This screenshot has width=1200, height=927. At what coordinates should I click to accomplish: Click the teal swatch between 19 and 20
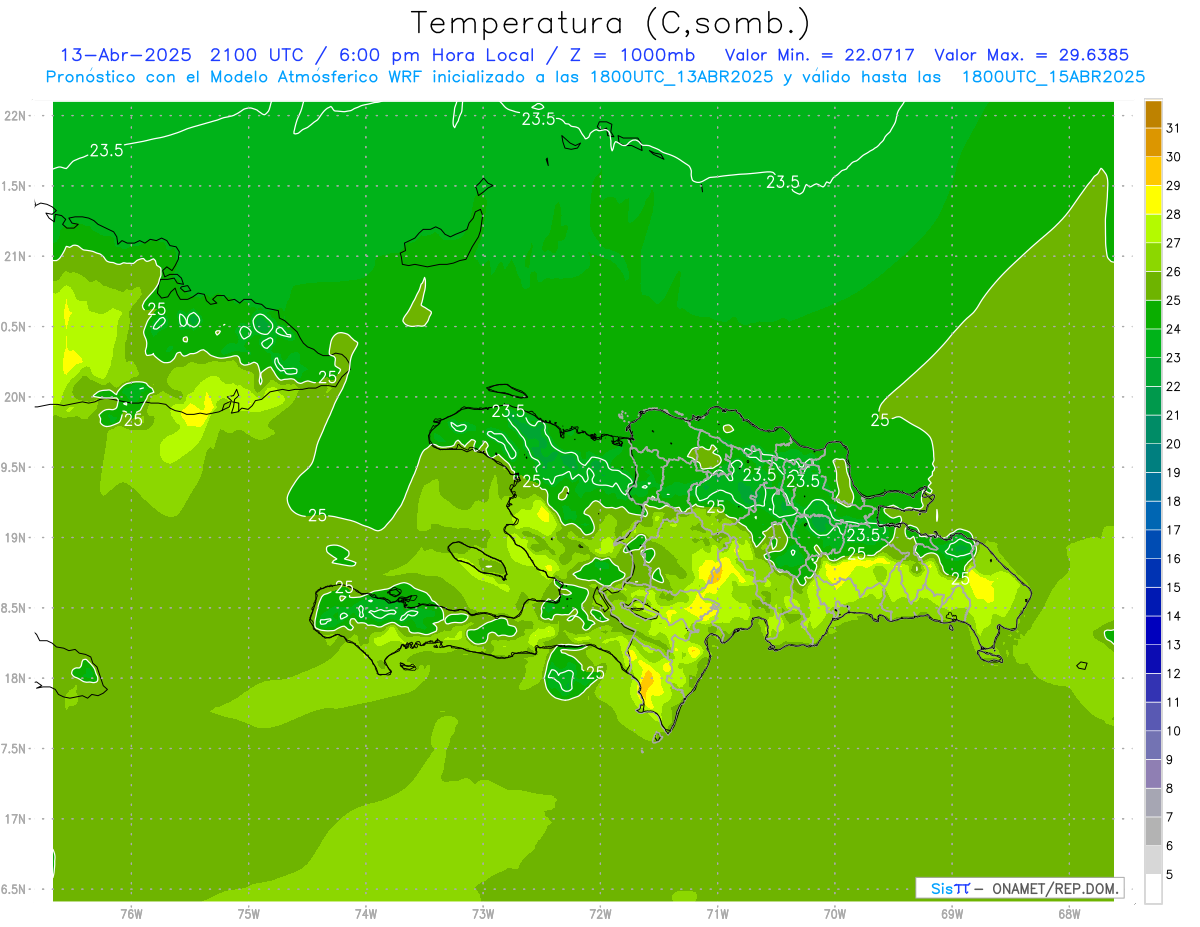[1153, 459]
